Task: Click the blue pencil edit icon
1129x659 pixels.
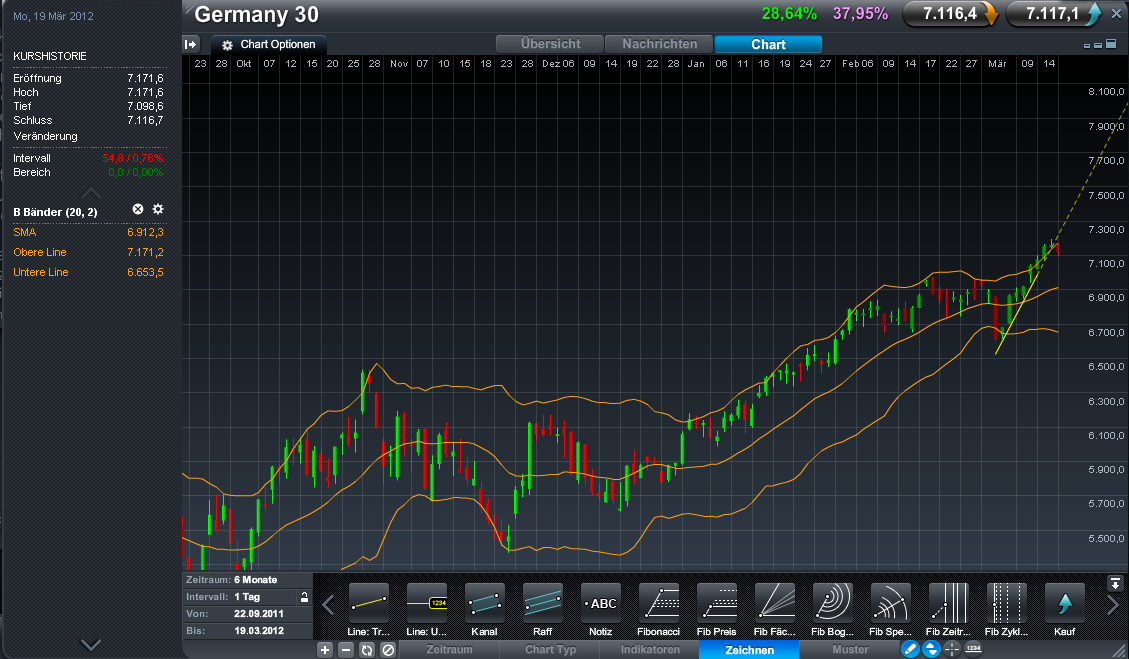Action: point(910,649)
